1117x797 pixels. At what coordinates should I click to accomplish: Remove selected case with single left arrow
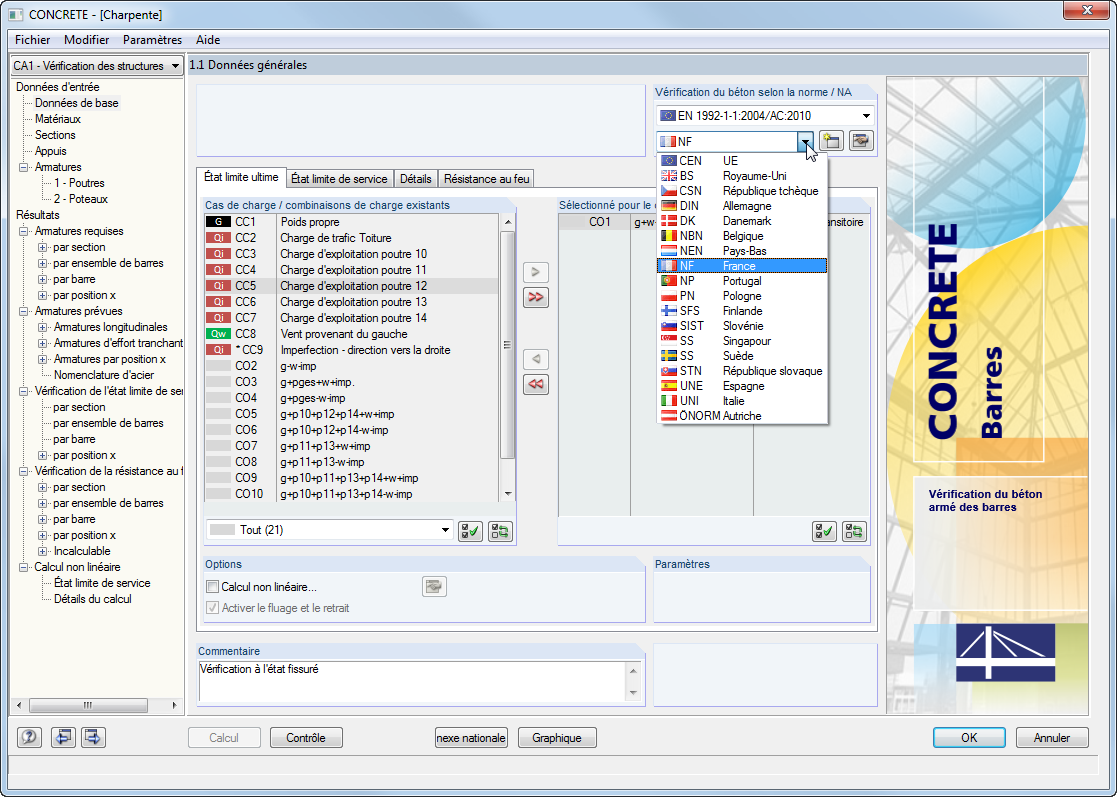tap(536, 359)
